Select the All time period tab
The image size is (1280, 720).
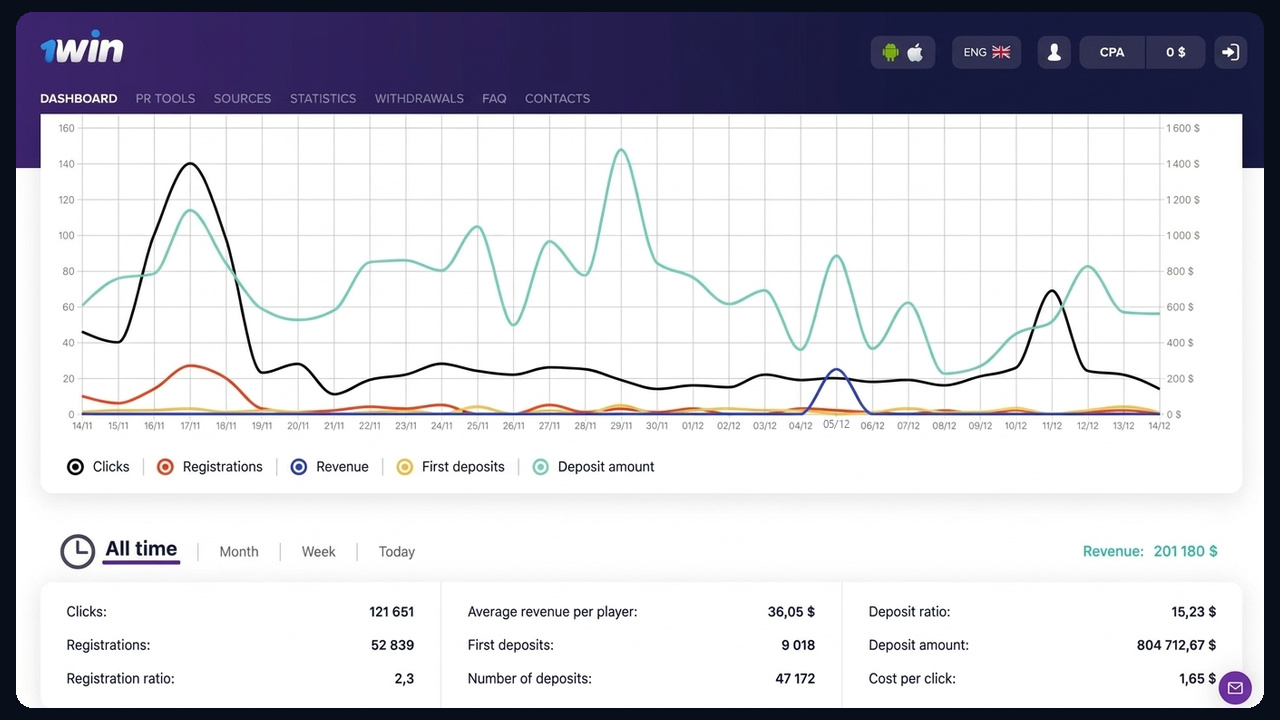pyautogui.click(x=141, y=549)
